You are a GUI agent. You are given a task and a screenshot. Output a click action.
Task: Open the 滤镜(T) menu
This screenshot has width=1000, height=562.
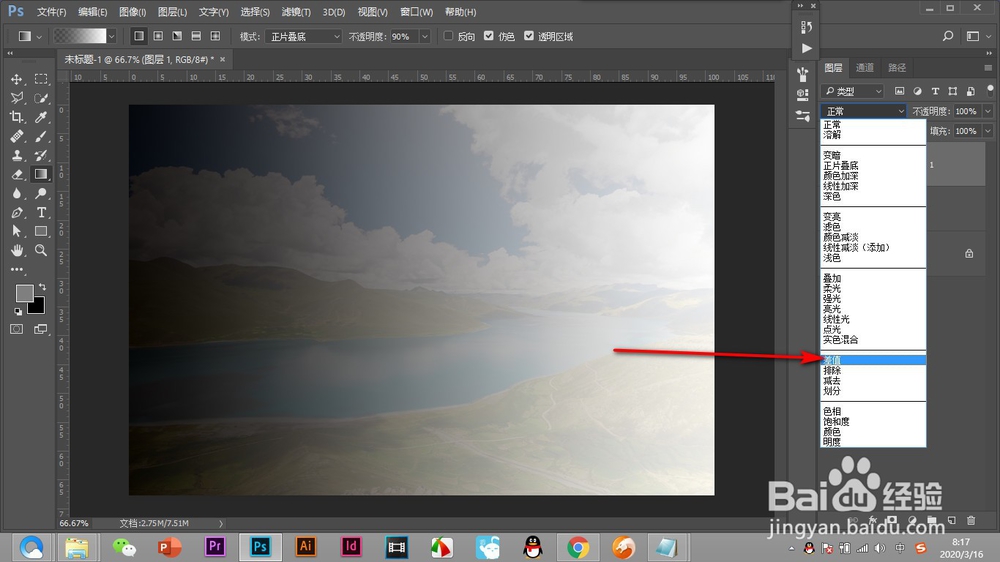(x=296, y=12)
